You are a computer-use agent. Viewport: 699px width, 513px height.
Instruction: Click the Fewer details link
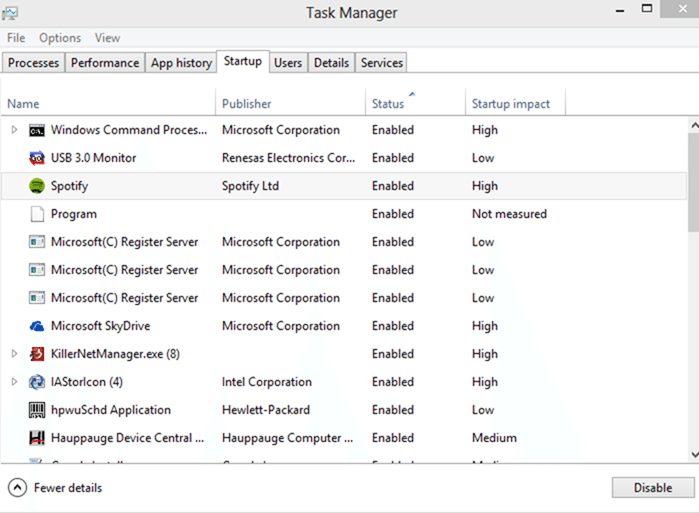(x=68, y=488)
